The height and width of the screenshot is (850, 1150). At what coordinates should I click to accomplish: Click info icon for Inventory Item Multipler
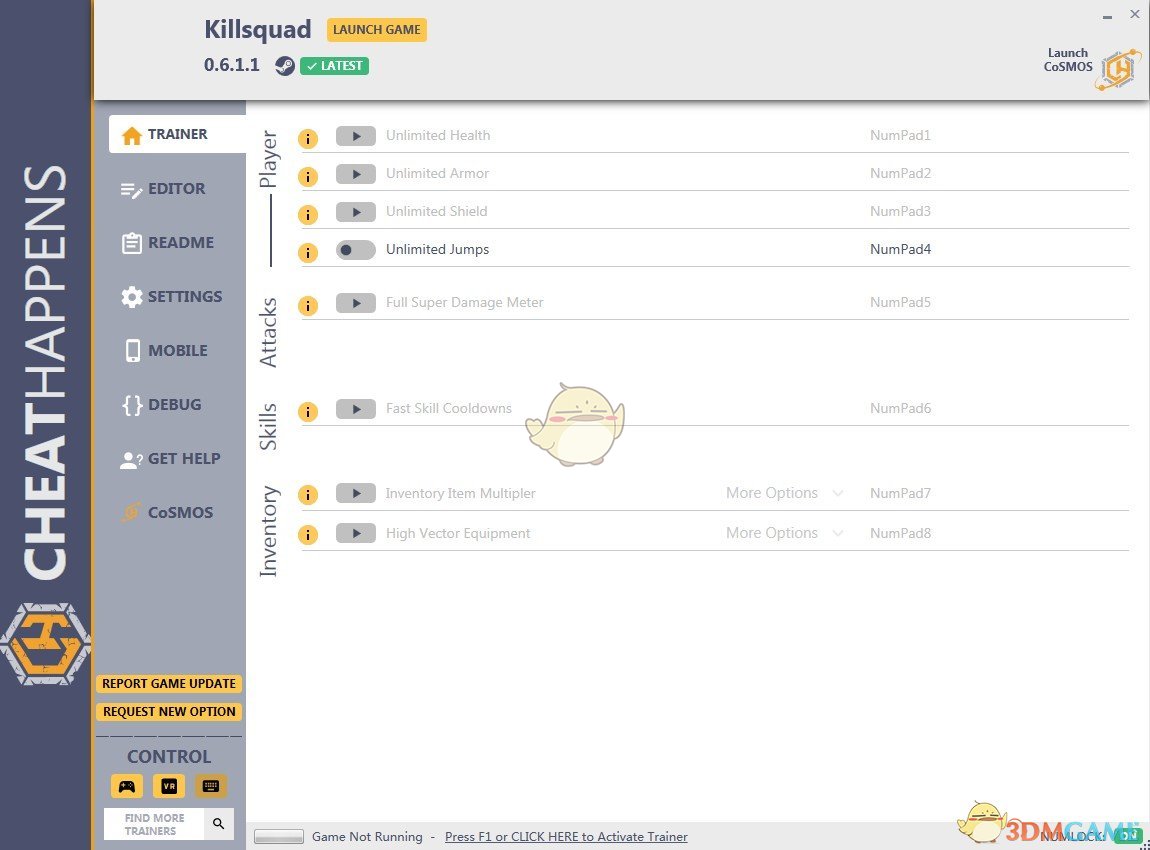(x=308, y=495)
